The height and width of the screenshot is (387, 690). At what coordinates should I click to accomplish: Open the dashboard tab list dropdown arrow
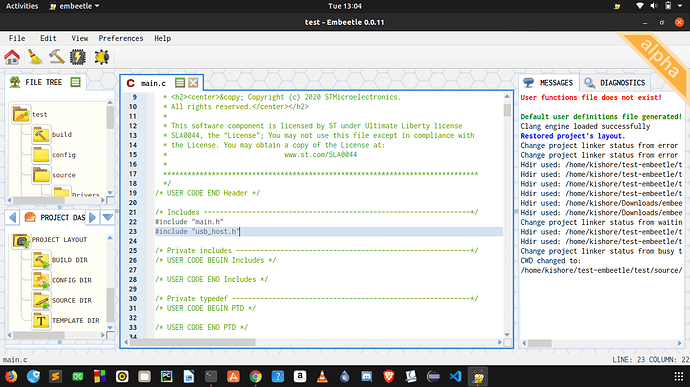(108, 217)
